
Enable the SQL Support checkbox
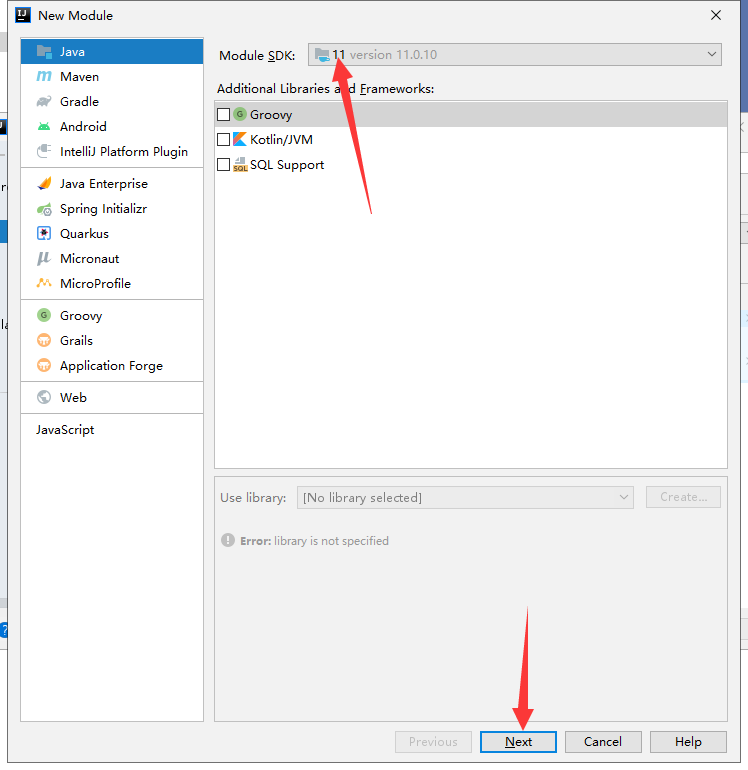(x=223, y=165)
